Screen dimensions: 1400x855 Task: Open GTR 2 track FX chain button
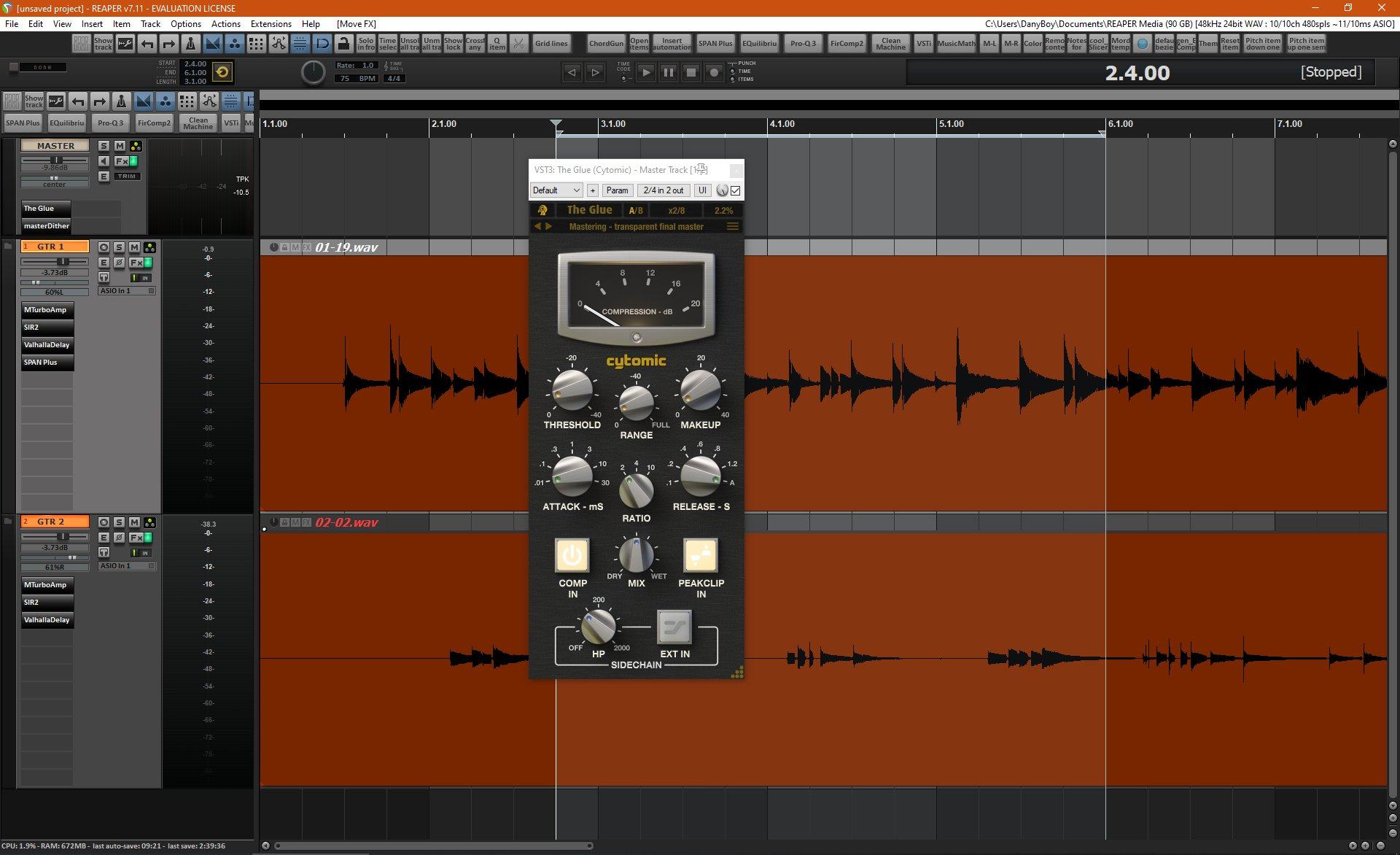pyautogui.click(x=136, y=538)
